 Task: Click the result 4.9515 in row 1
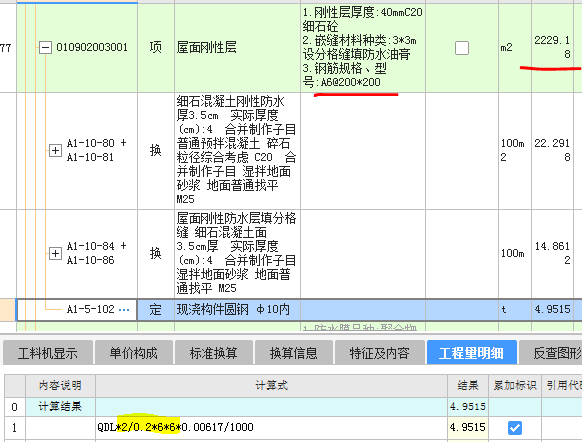(x=468, y=428)
